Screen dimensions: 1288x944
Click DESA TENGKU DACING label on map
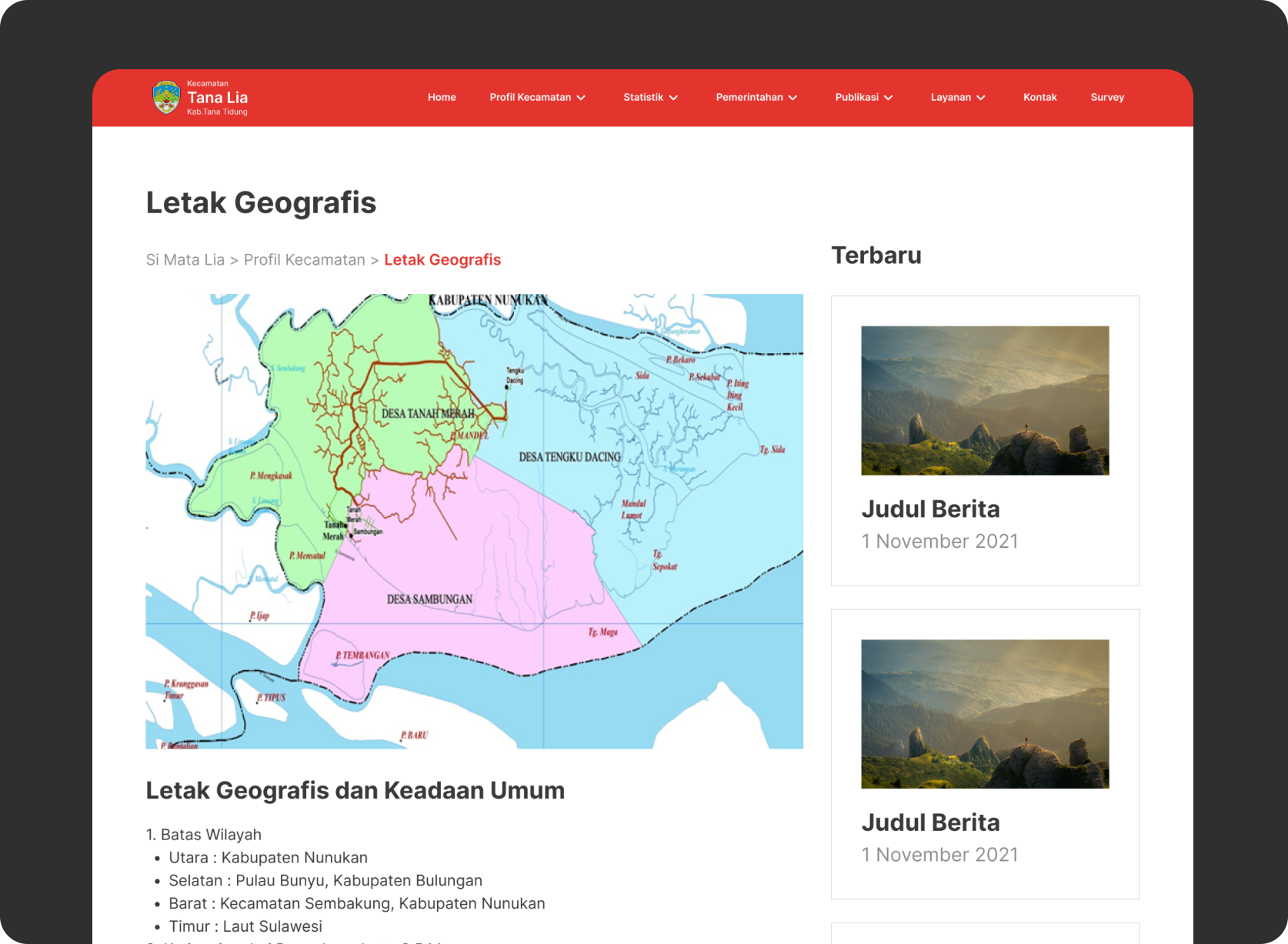tap(569, 457)
